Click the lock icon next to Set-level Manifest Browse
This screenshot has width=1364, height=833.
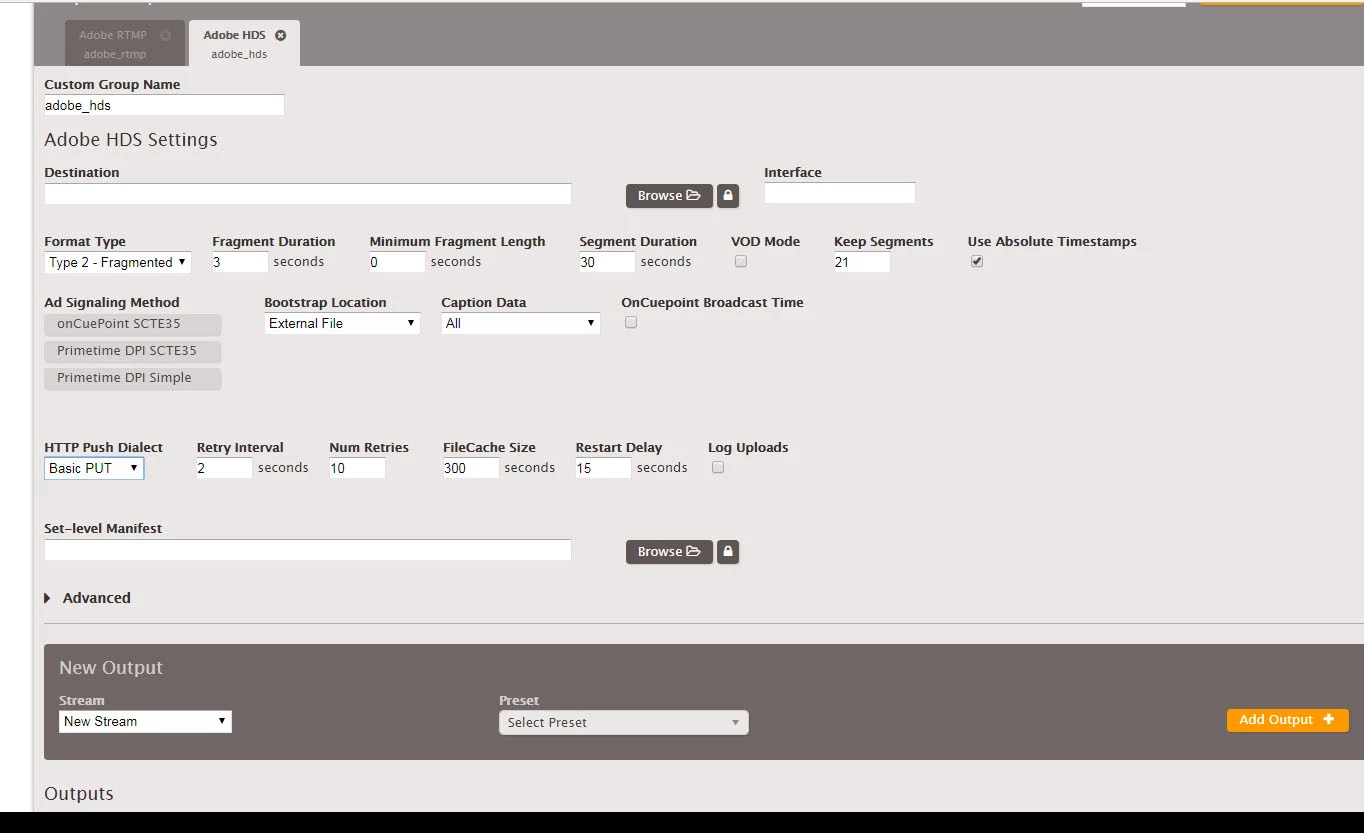[x=728, y=552]
